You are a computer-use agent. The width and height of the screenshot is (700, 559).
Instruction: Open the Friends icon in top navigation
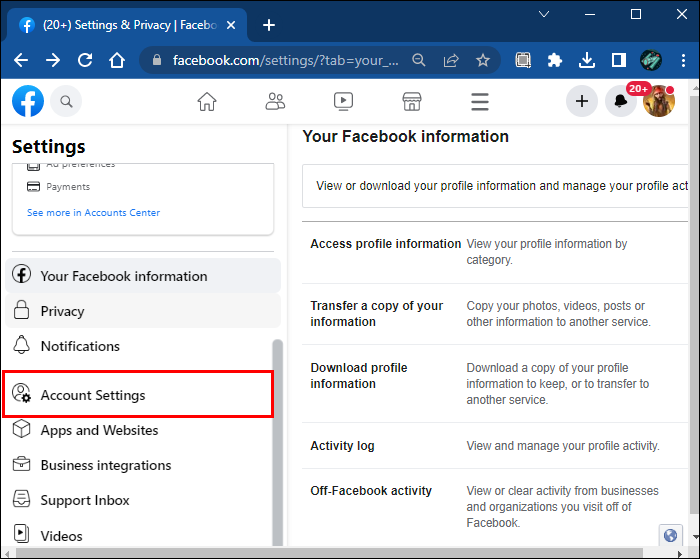pyautogui.click(x=275, y=101)
